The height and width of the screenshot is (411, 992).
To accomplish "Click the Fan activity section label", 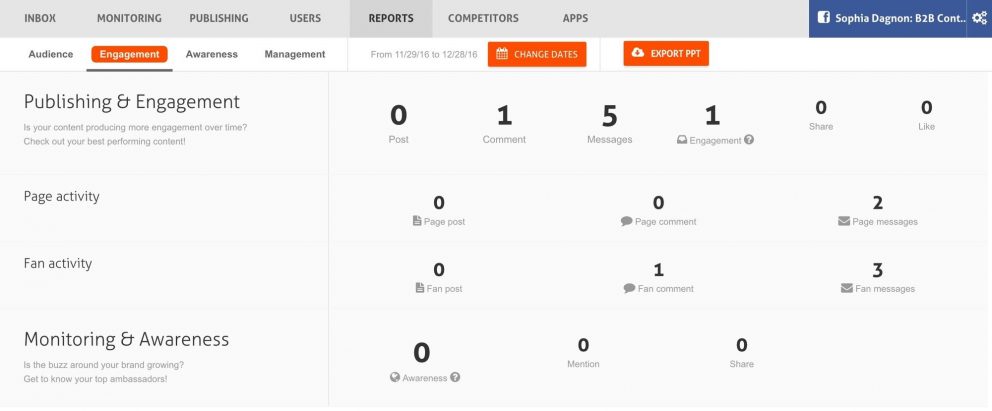I will [x=58, y=263].
